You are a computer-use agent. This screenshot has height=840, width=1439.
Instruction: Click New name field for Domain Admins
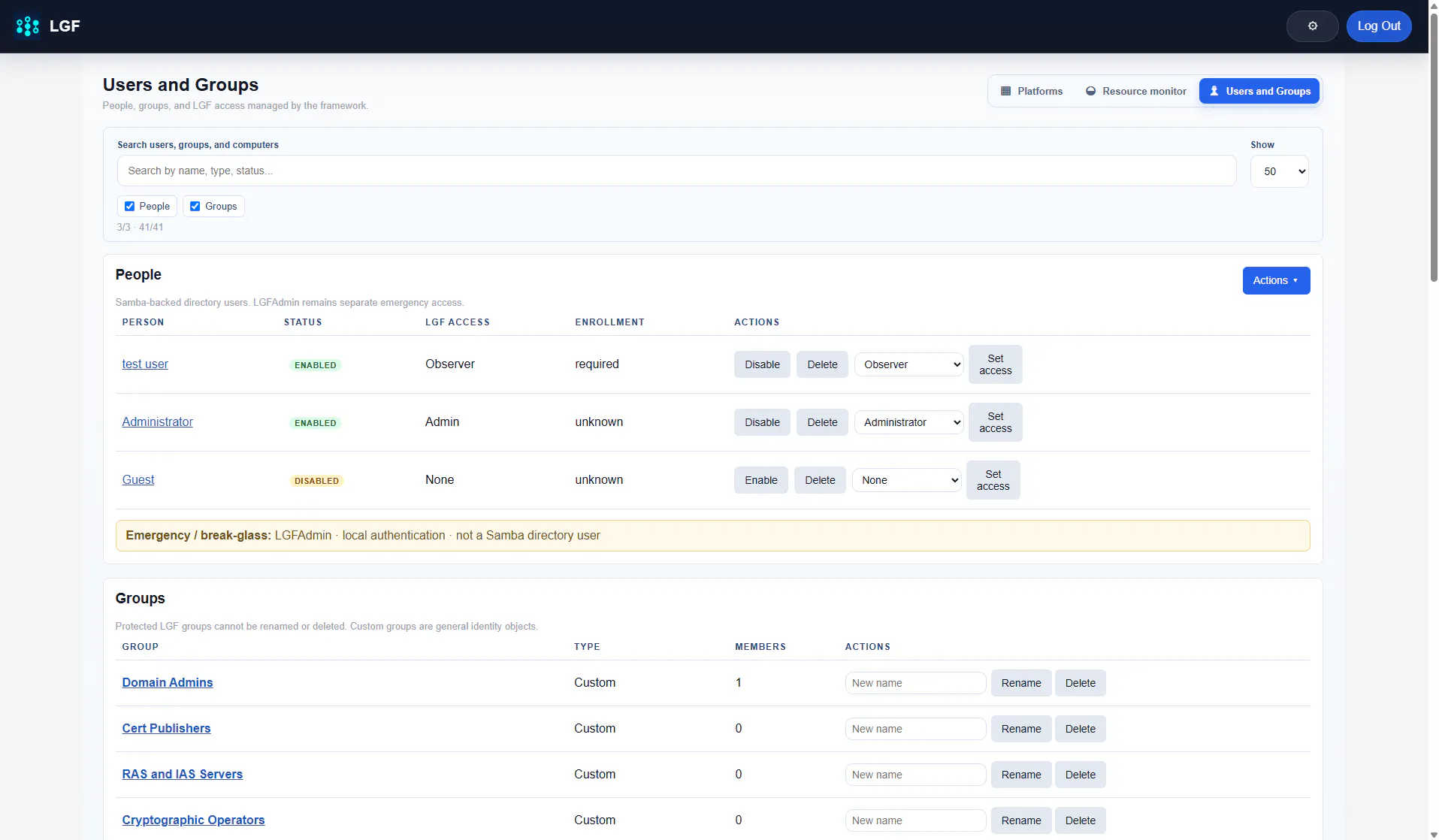point(915,683)
